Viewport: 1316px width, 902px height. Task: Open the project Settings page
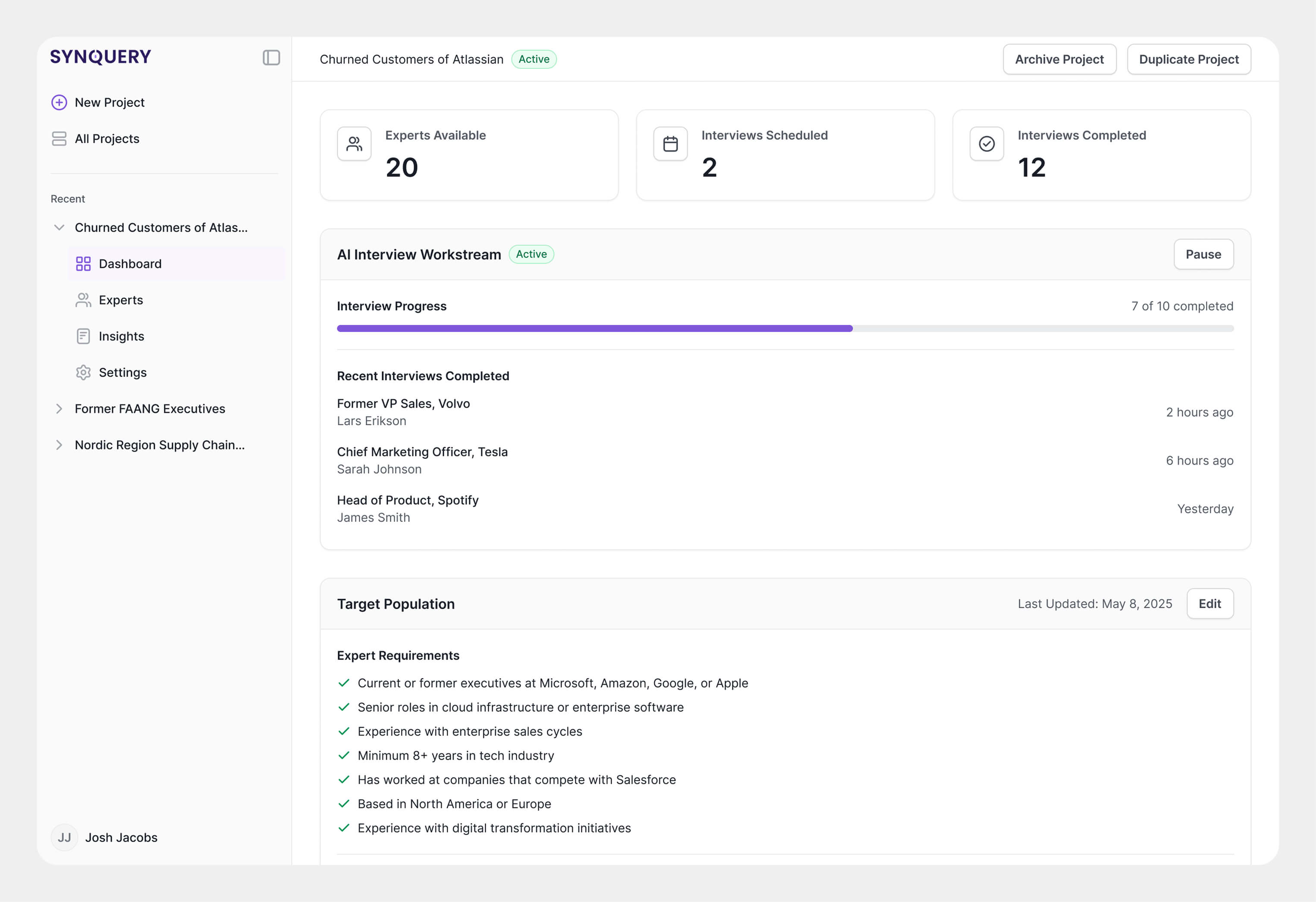click(x=176, y=373)
